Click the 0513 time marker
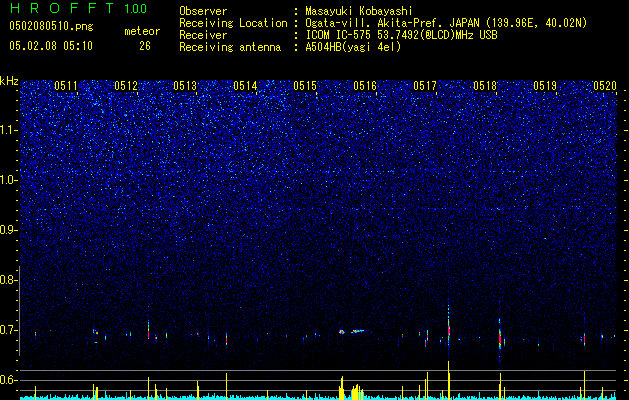The image size is (629, 400). click(185, 86)
